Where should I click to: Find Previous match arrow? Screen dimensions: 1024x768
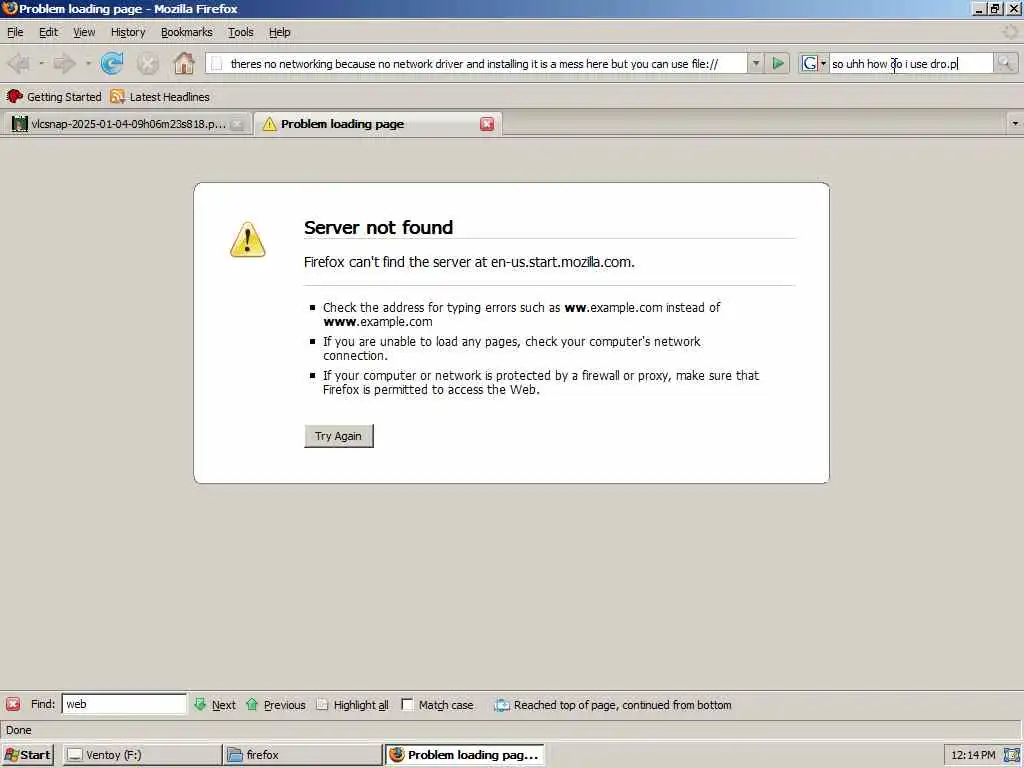click(276, 705)
